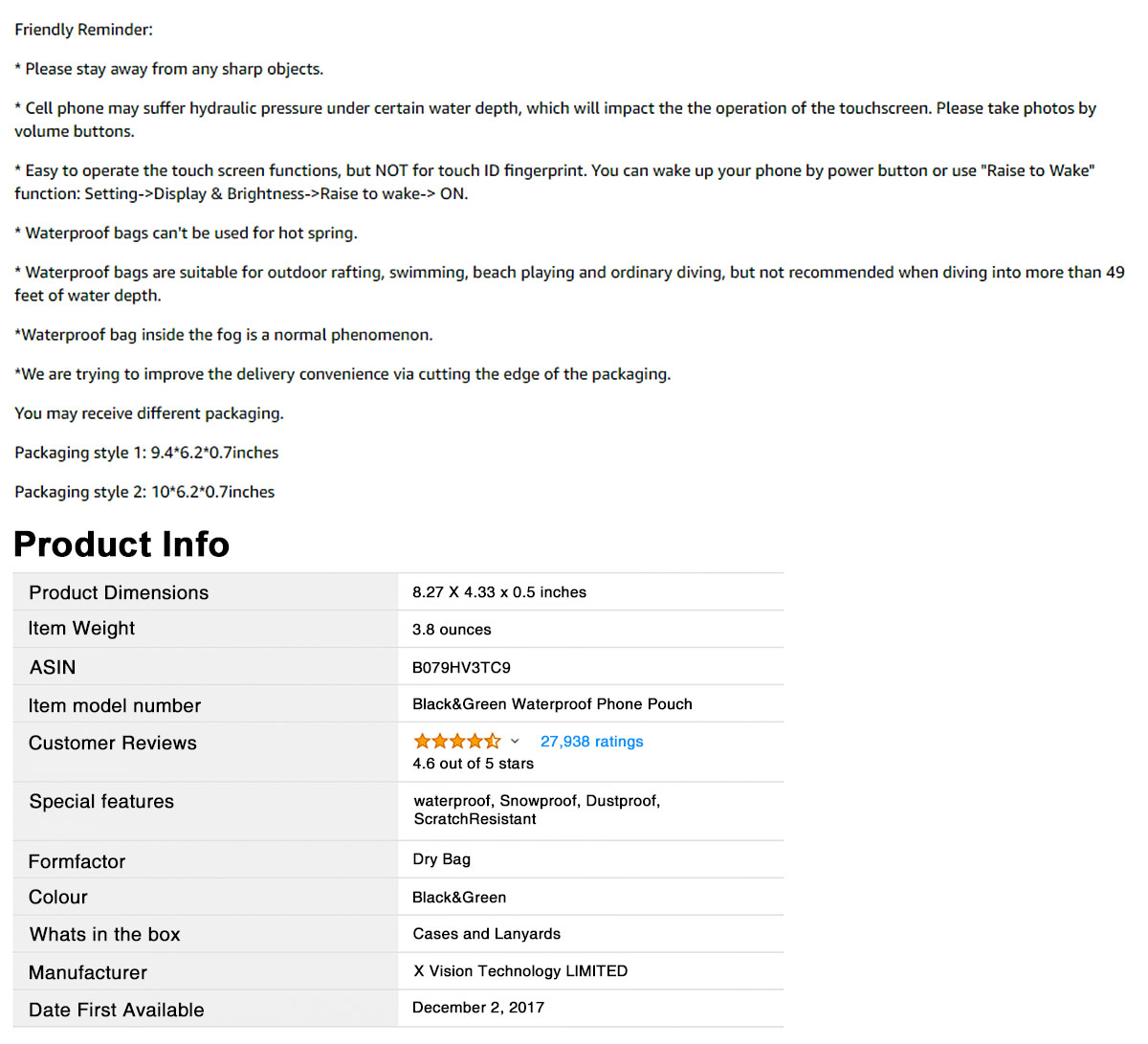Click the Friendly Reminder heading text

coord(83,30)
